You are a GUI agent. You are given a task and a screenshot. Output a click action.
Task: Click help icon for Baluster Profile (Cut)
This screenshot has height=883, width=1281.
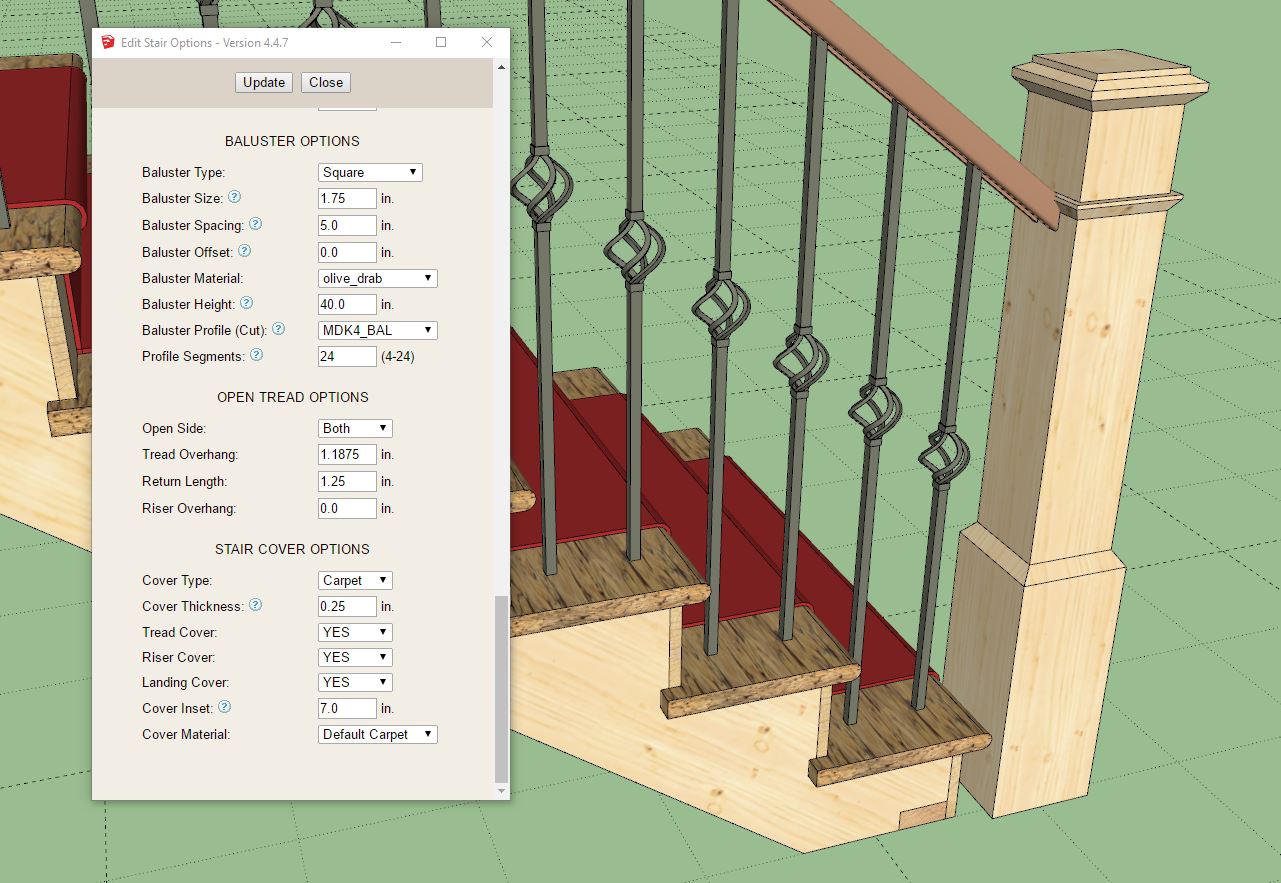pos(279,329)
